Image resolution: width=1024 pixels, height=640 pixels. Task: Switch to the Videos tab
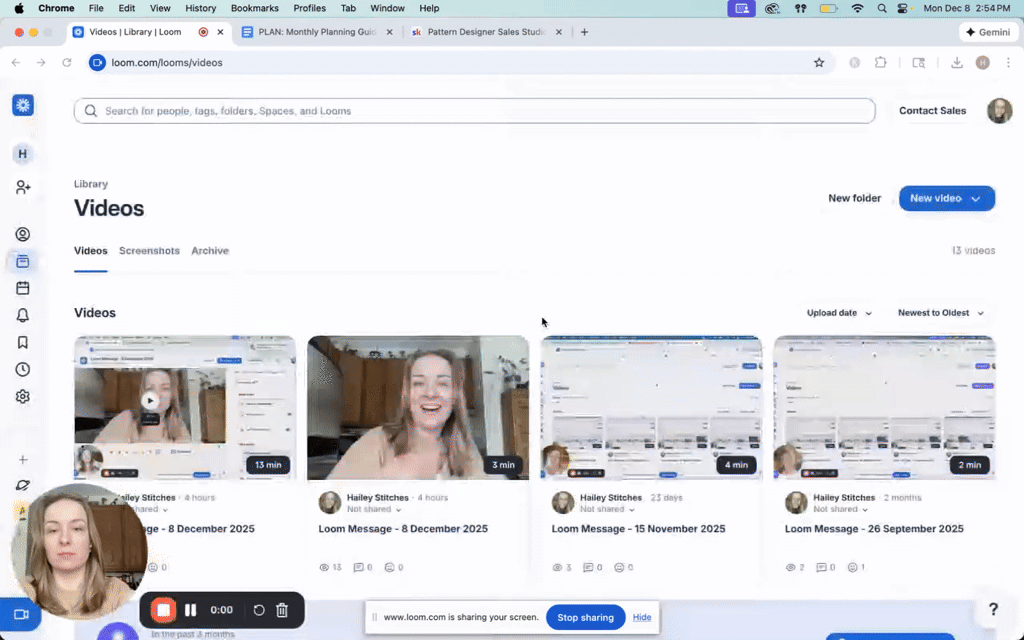pos(91,251)
